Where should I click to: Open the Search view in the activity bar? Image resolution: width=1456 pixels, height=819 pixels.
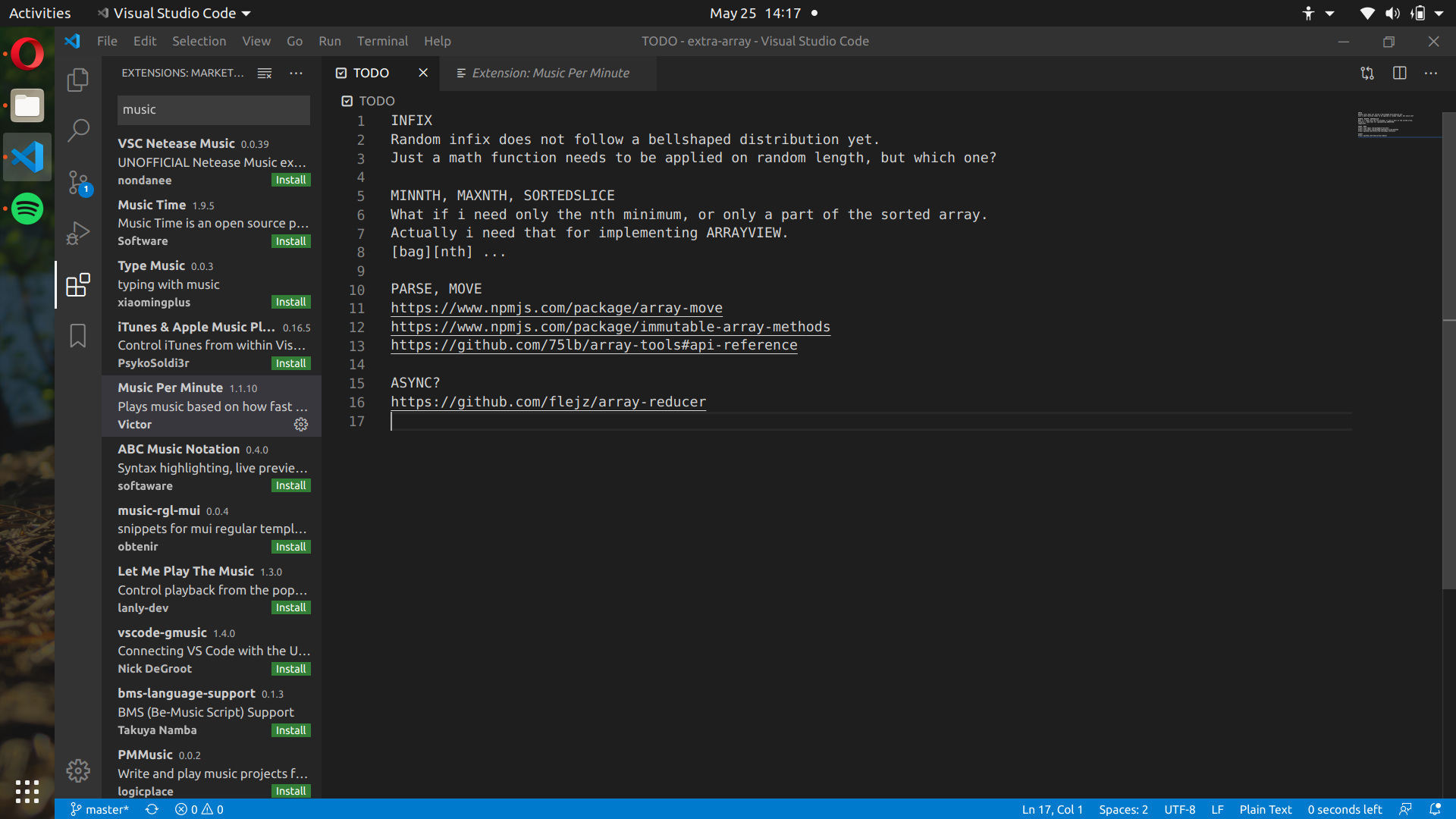pos(77,130)
